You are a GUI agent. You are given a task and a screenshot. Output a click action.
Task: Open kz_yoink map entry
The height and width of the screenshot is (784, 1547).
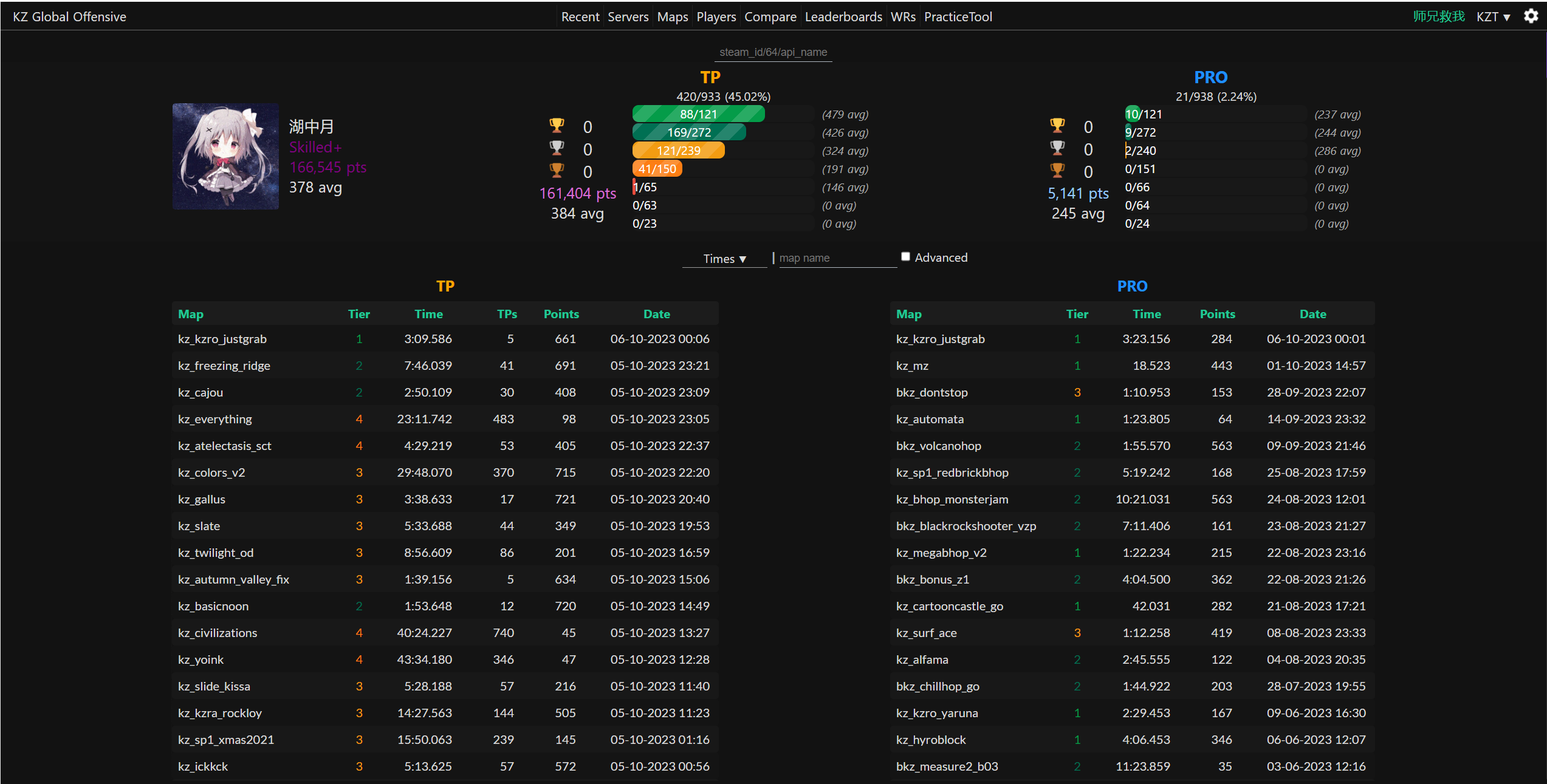click(201, 660)
